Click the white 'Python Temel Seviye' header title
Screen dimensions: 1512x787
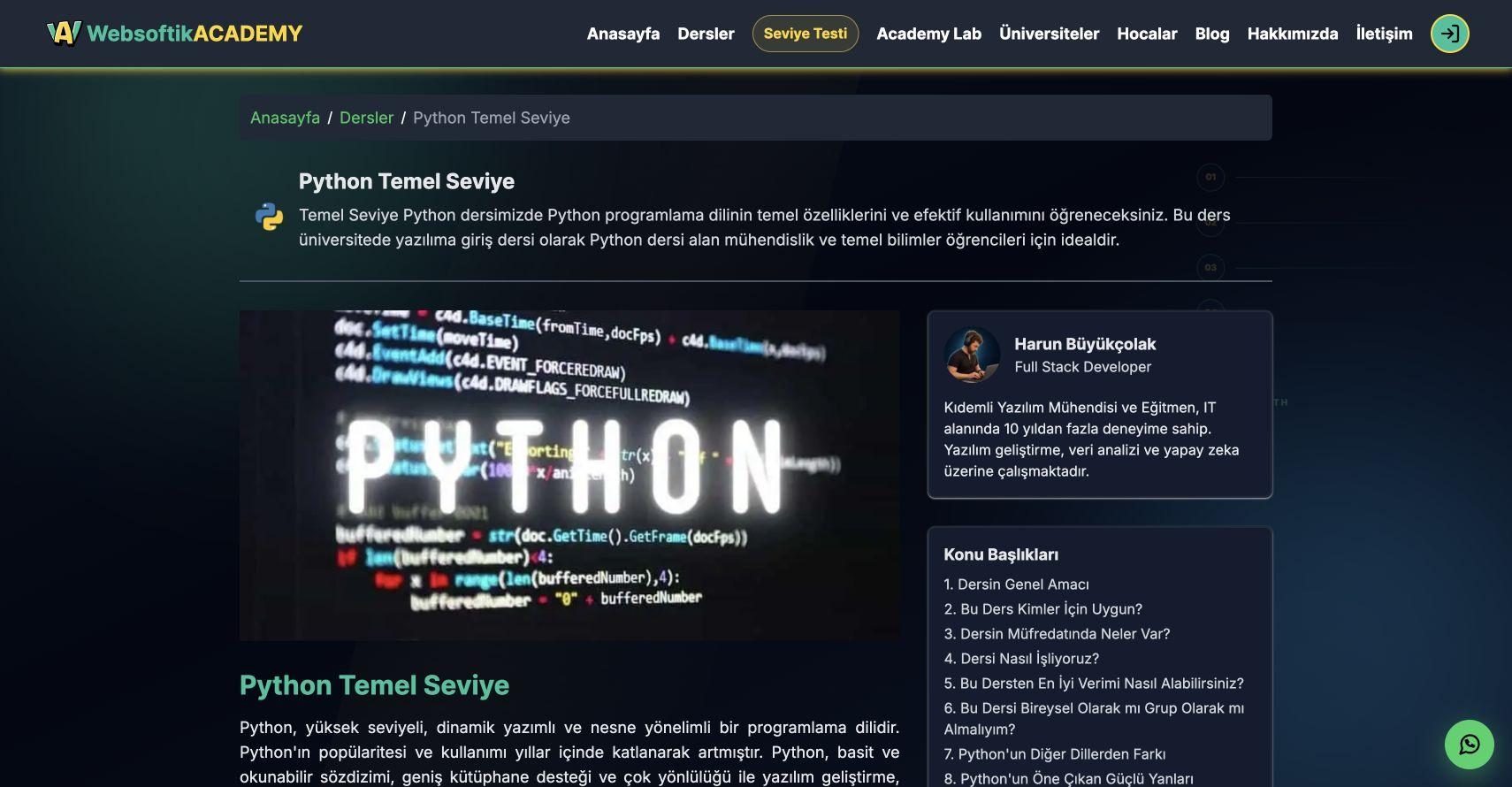(407, 181)
